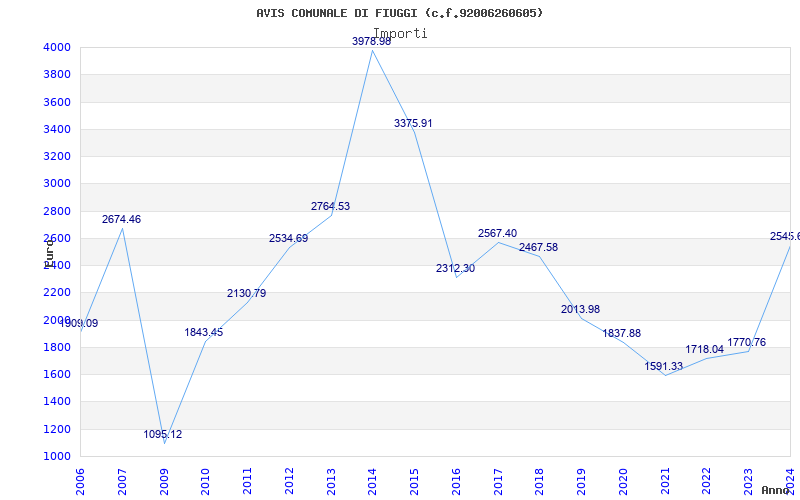Click the x-axis year 2009
Image resolution: width=800 pixels, height=500 pixels.
click(x=164, y=482)
